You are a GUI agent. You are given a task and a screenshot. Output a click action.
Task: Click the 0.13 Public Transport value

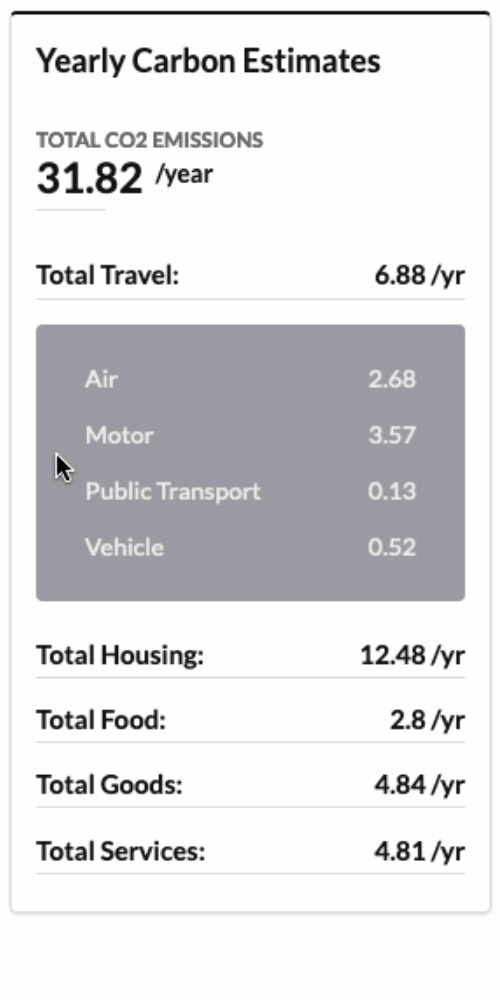tap(392, 491)
